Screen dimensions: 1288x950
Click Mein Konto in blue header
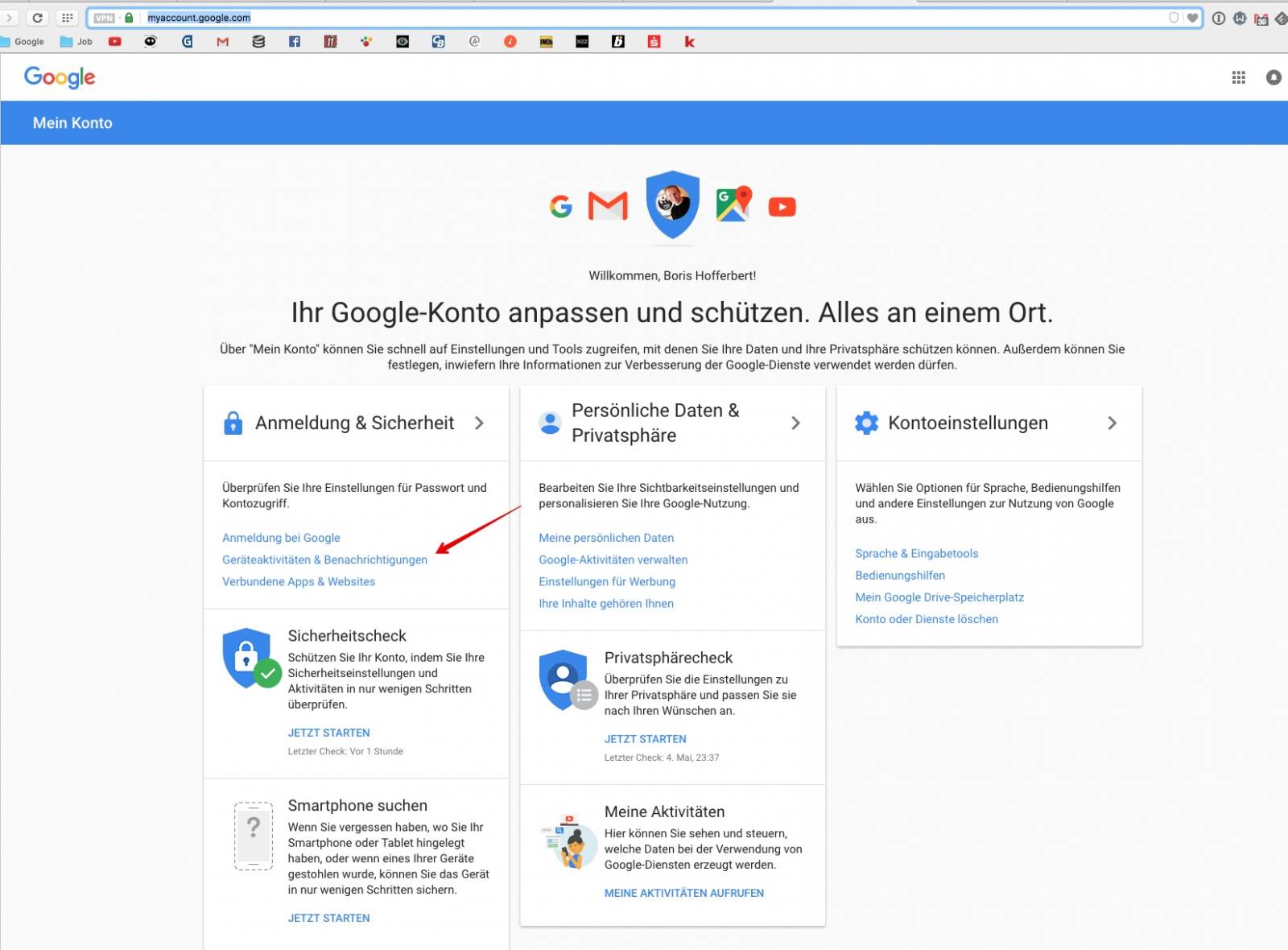72,123
